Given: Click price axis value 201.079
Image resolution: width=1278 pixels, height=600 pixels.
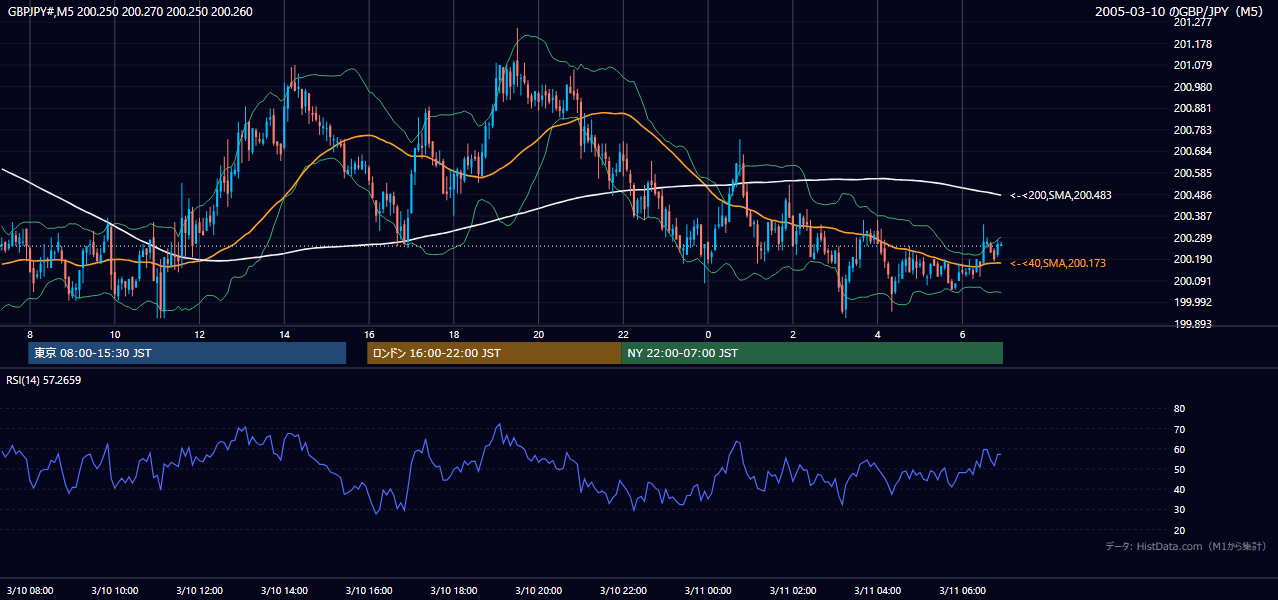Looking at the screenshot, I should [1193, 66].
